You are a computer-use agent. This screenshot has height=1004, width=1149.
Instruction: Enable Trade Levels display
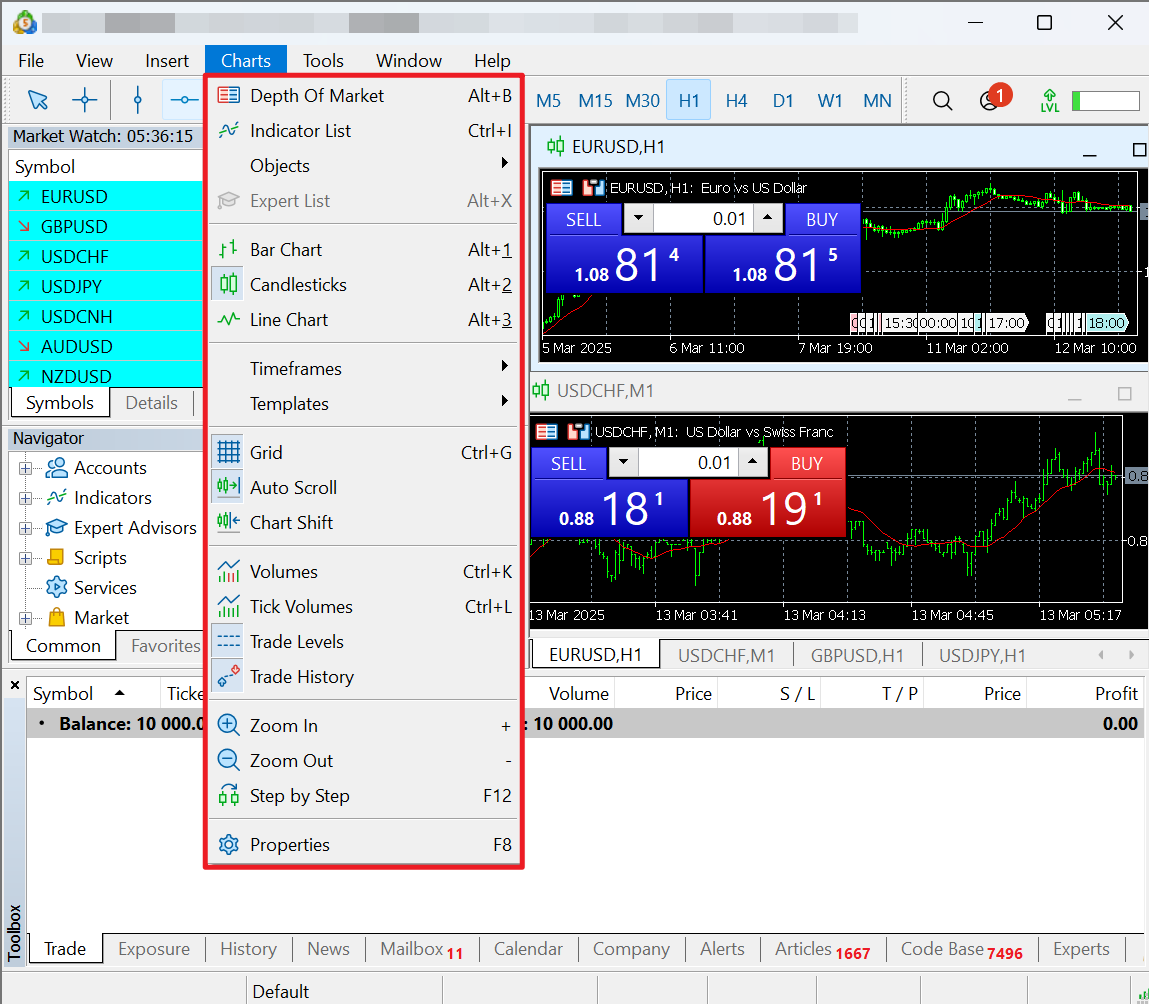pyautogui.click(x=296, y=642)
